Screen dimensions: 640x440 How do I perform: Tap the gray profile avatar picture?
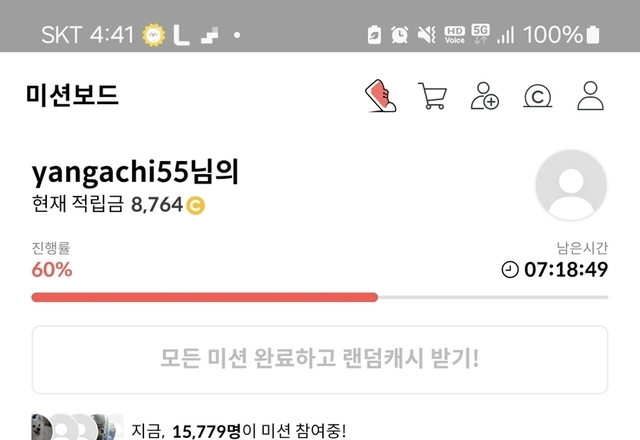571,185
